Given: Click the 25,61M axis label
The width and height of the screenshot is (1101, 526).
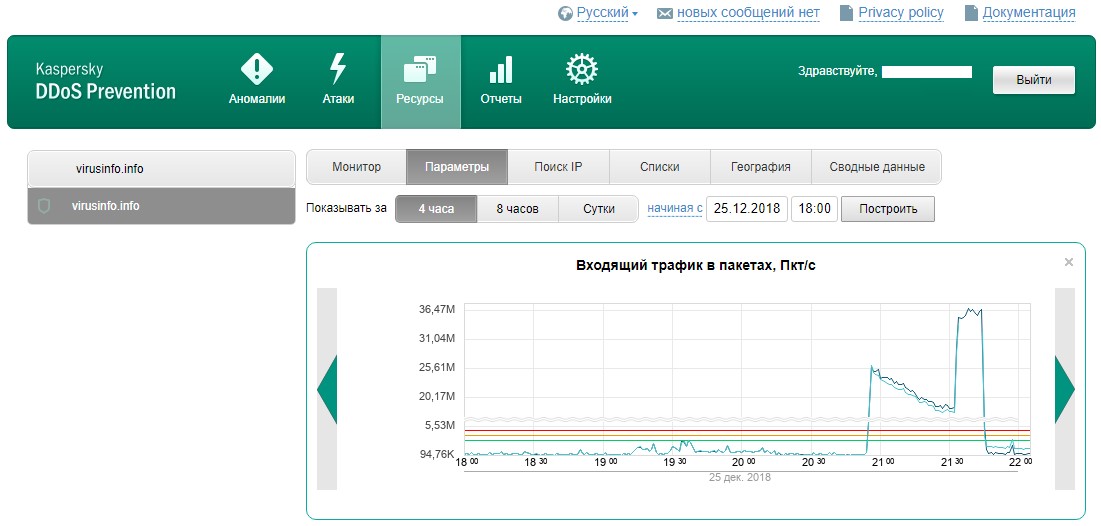Looking at the screenshot, I should pos(437,368).
